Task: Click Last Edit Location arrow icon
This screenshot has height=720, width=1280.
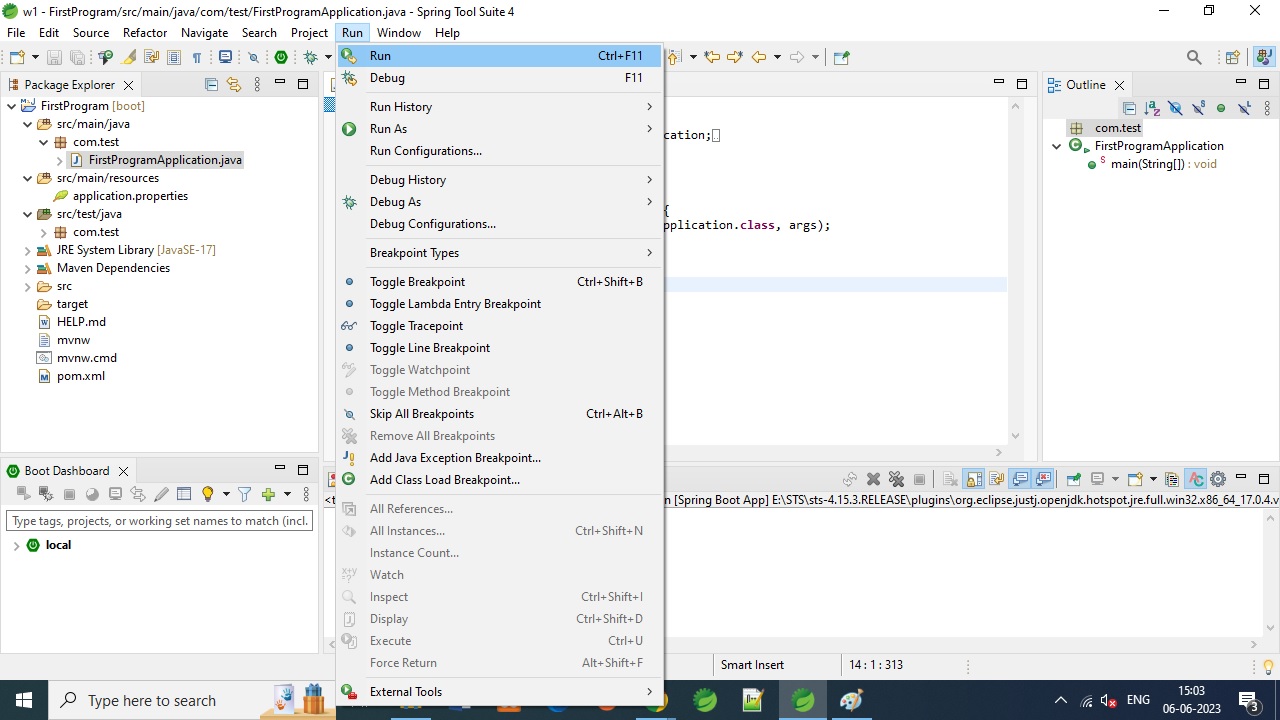Action: pyautogui.click(x=711, y=57)
